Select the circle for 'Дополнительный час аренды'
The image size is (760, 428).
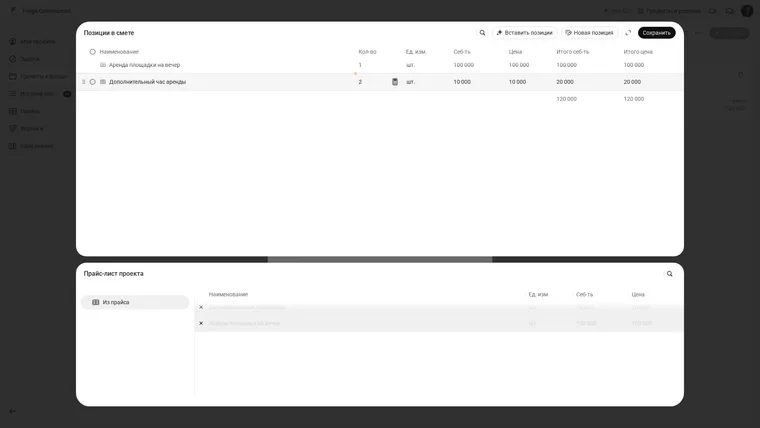[x=93, y=82]
